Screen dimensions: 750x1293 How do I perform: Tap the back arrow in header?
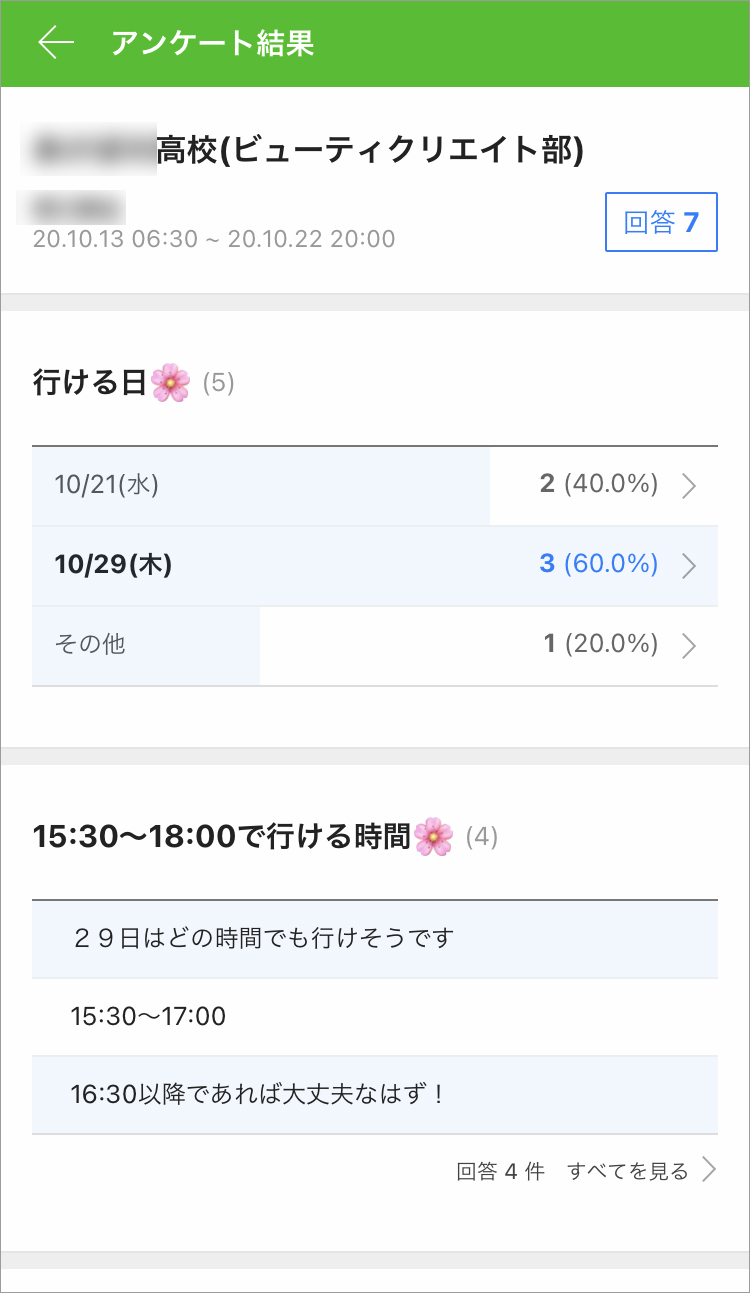(x=56, y=42)
